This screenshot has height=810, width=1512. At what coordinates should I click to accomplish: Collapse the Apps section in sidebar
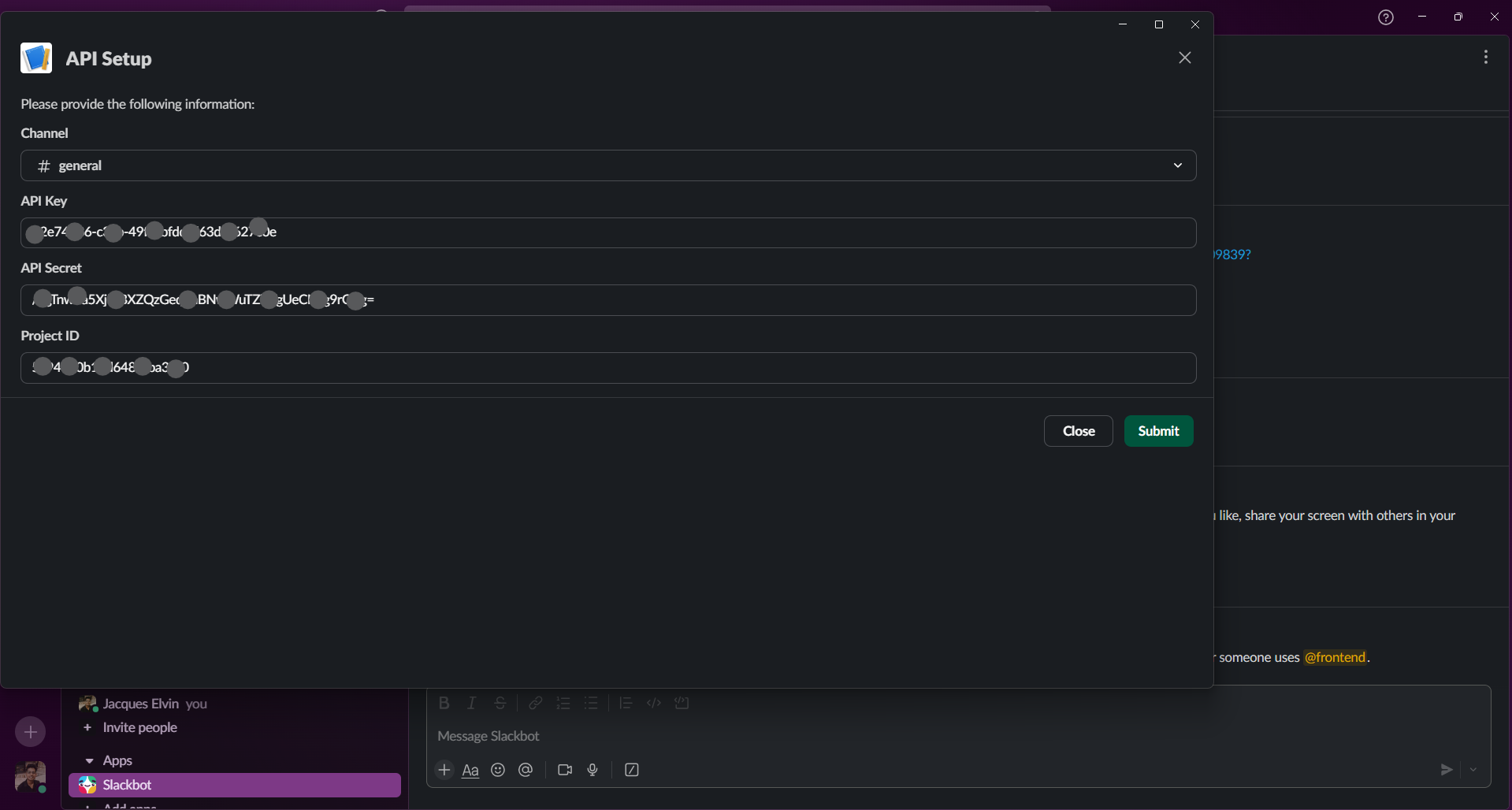coord(90,760)
